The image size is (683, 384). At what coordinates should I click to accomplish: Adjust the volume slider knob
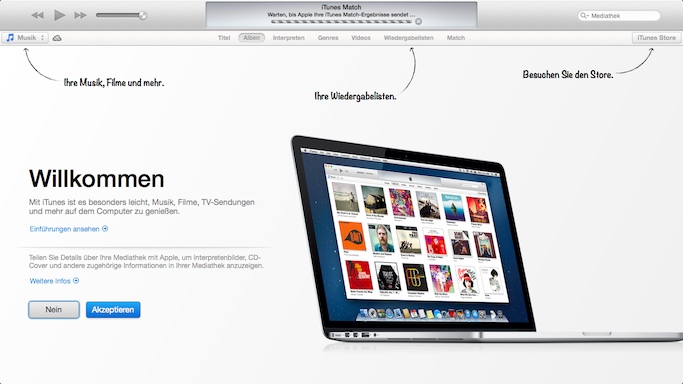click(x=142, y=15)
